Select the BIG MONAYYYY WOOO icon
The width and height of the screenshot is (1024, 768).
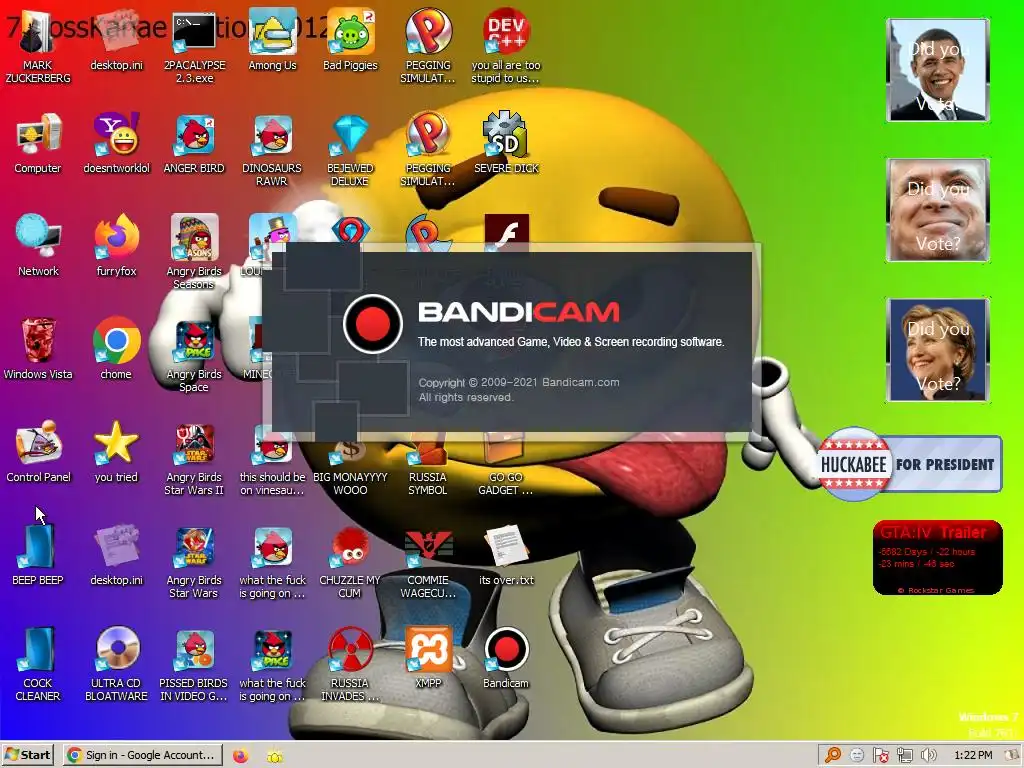(350, 467)
